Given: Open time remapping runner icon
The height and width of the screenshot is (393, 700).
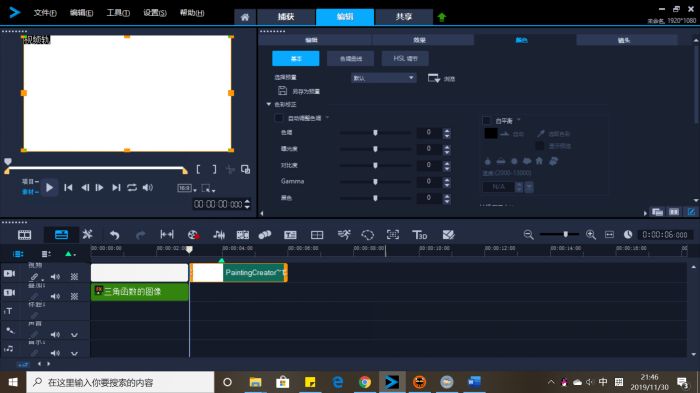Looking at the screenshot, I should [x=344, y=234].
